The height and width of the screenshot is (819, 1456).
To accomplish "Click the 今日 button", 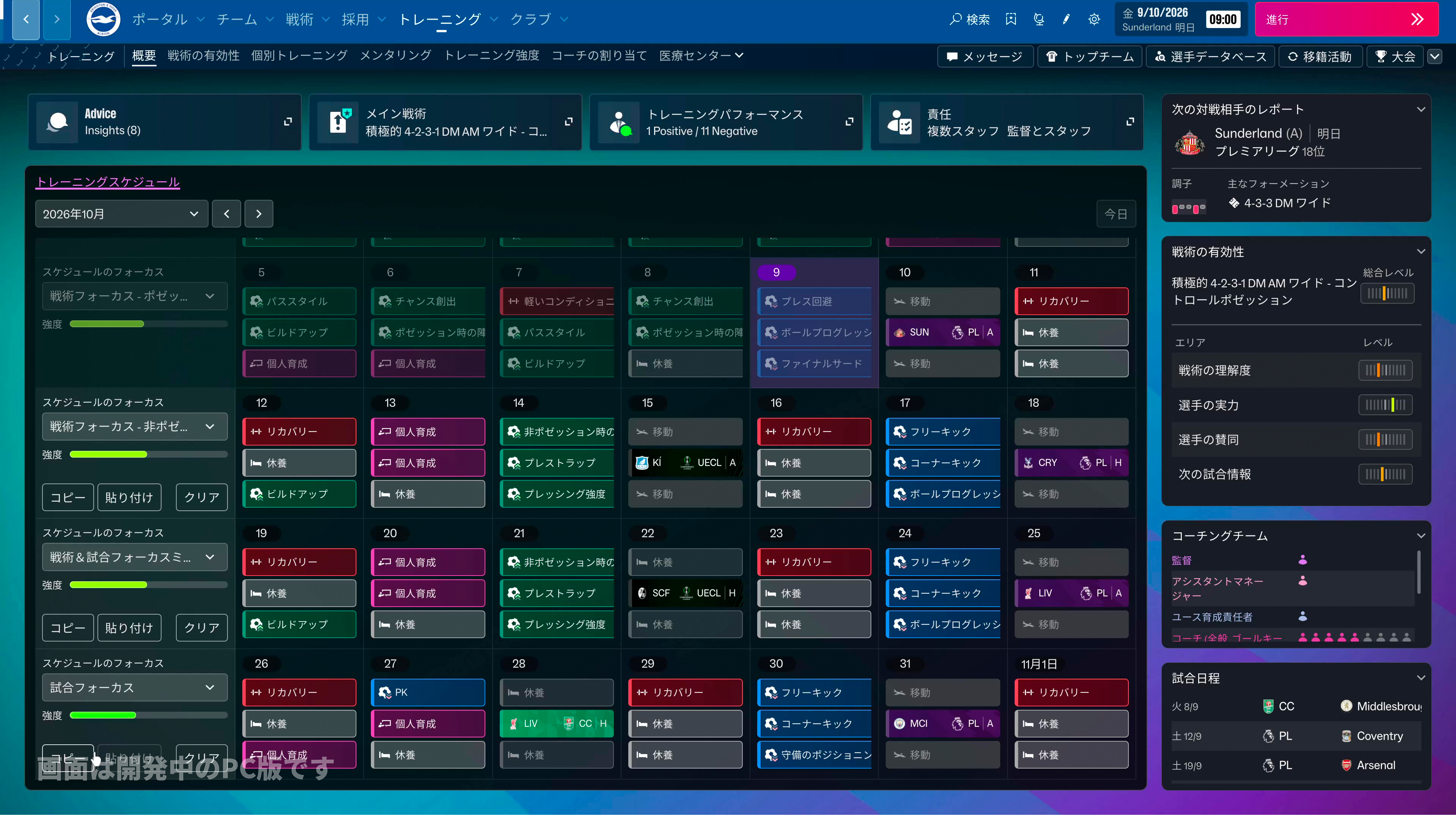I will 1116,213.
